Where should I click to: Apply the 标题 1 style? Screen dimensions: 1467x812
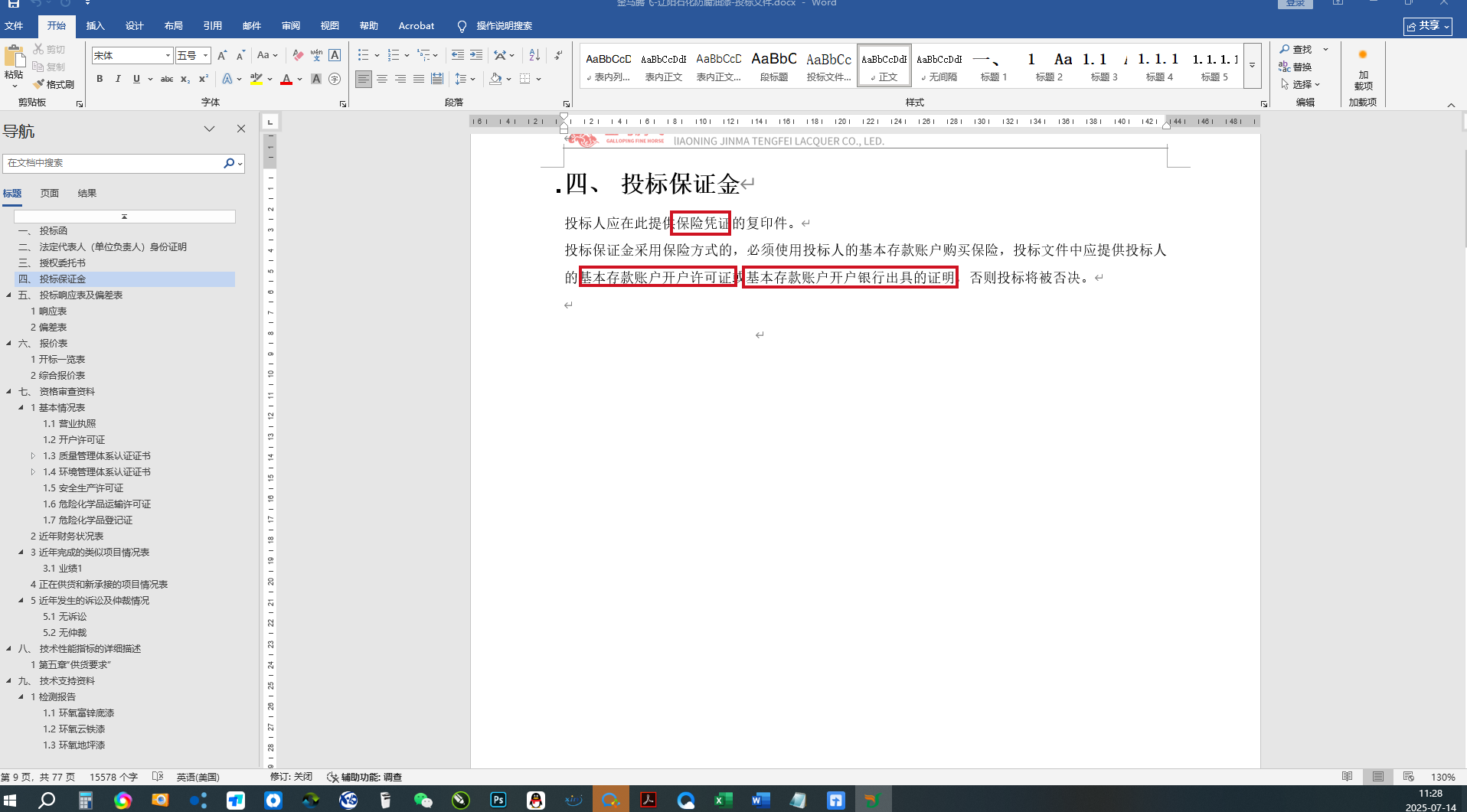coord(994,66)
